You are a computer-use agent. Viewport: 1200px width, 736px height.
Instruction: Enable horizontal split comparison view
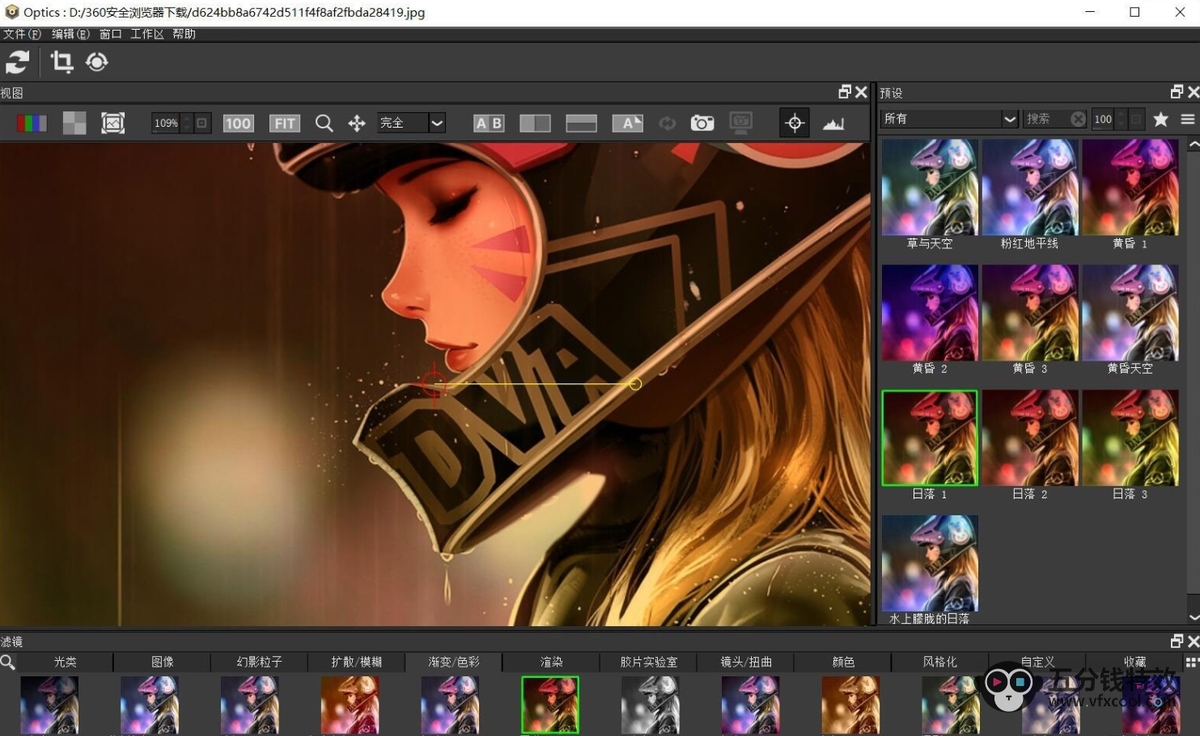pos(581,123)
